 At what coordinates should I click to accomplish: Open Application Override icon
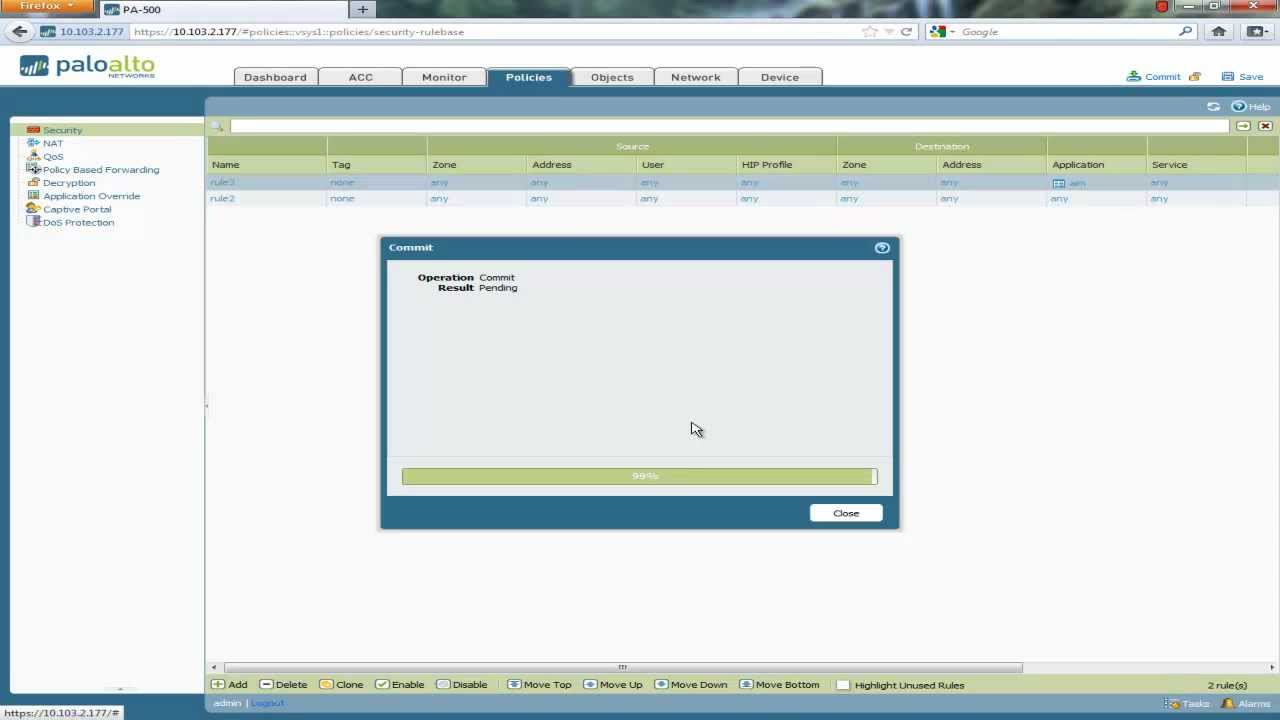tap(33, 195)
